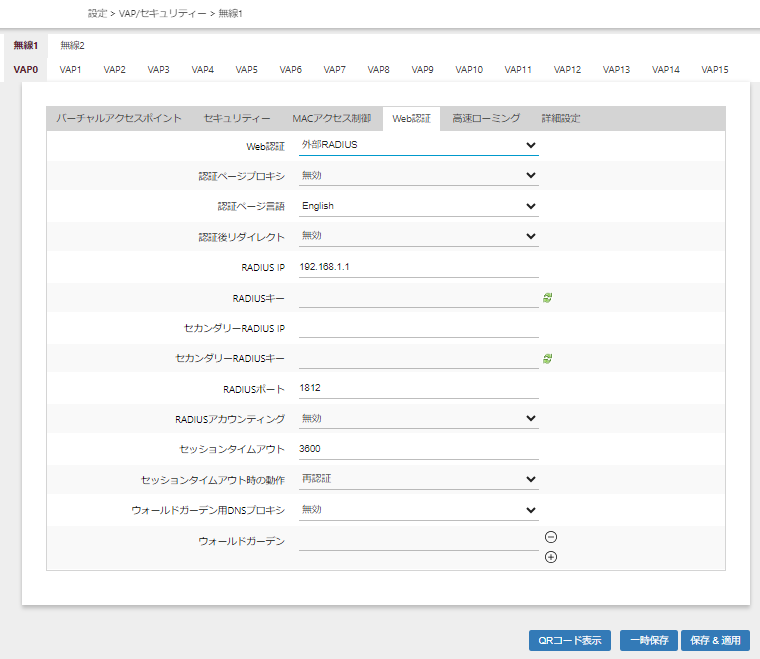Select the VAP5 tab

[247, 70]
